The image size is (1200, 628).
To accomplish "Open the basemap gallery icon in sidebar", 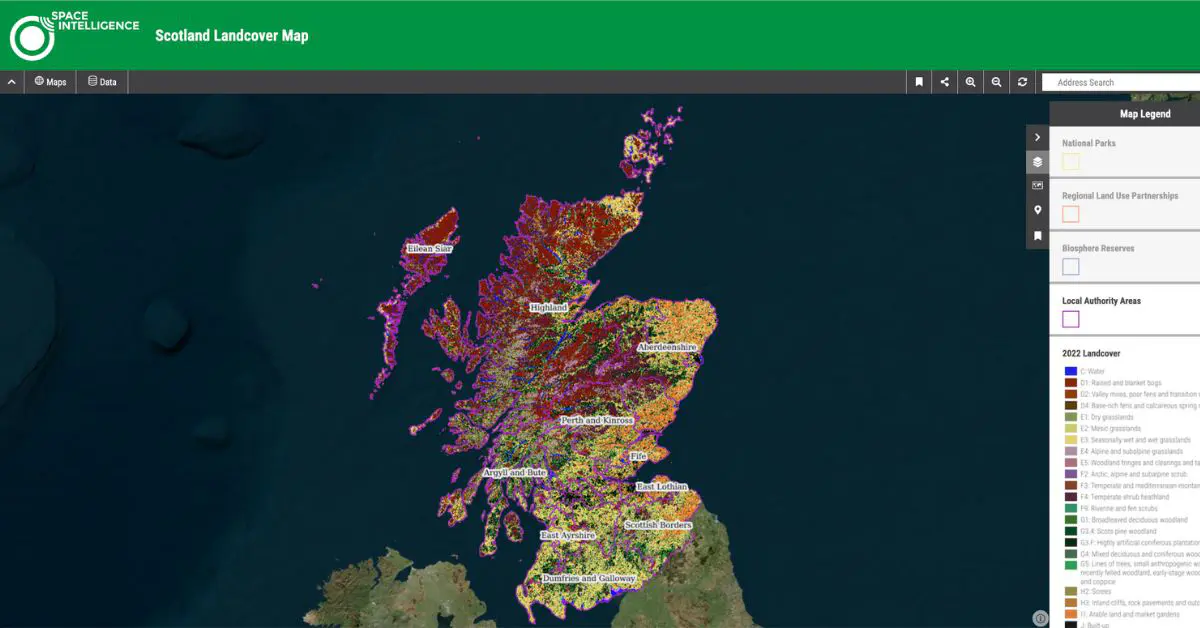I will click(1038, 186).
